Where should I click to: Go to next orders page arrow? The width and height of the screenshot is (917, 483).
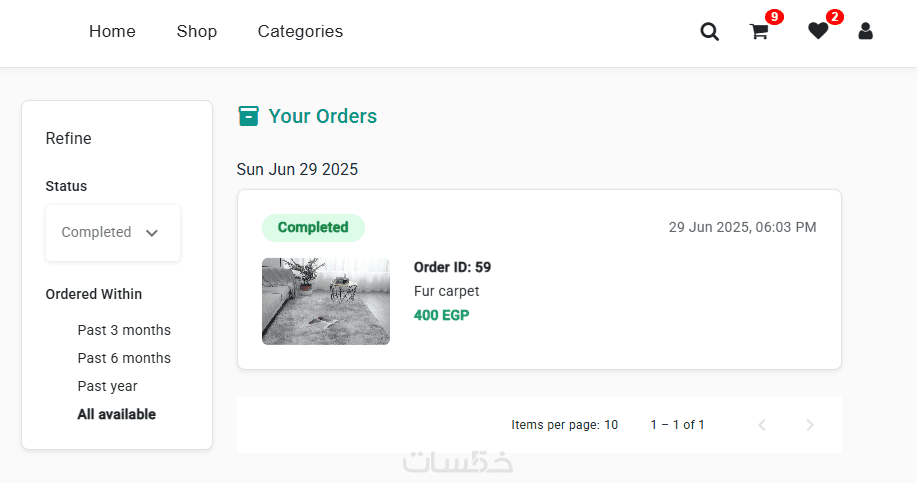[x=810, y=425]
